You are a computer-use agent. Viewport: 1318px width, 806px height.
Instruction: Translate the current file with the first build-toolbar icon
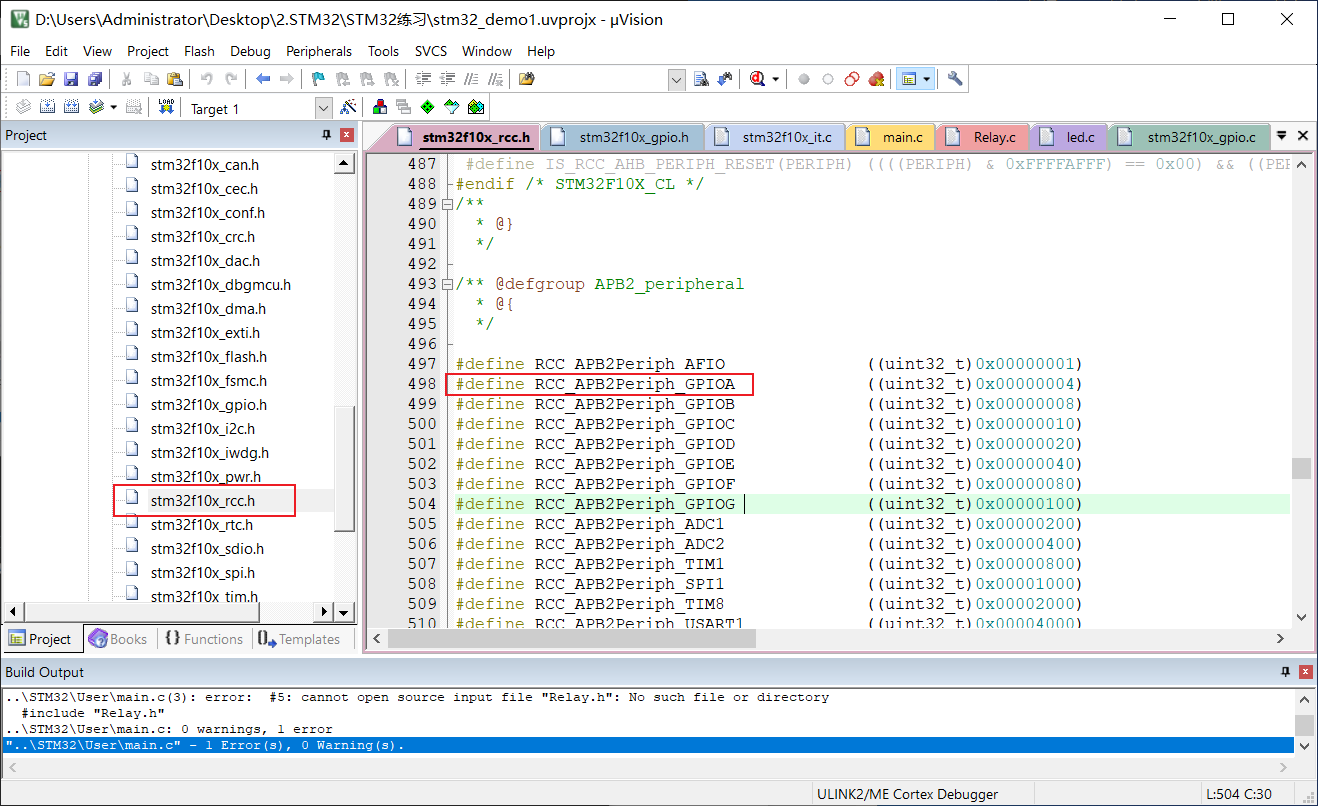23,107
